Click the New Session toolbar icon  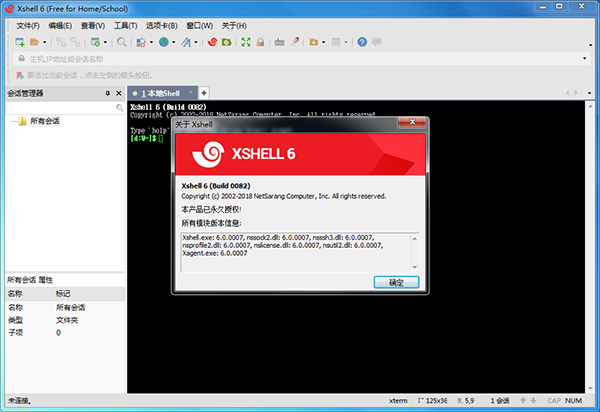pos(20,42)
